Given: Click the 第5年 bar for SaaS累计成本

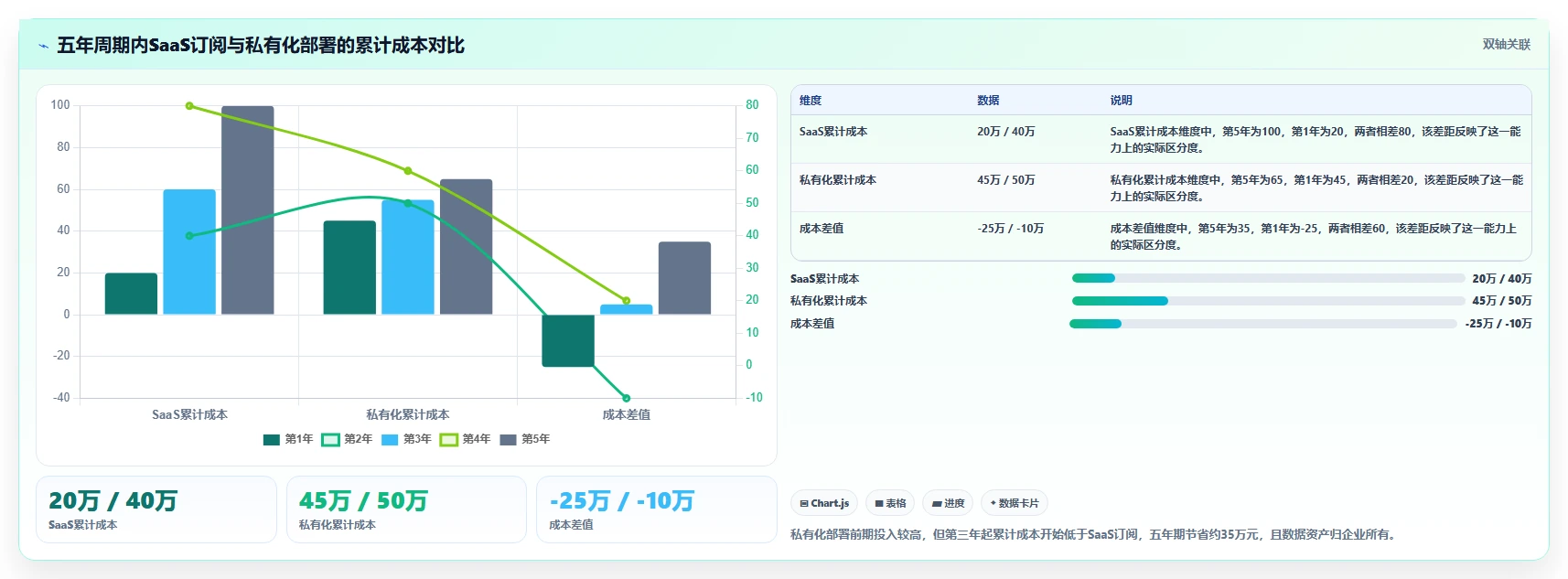Looking at the screenshot, I should (x=248, y=210).
